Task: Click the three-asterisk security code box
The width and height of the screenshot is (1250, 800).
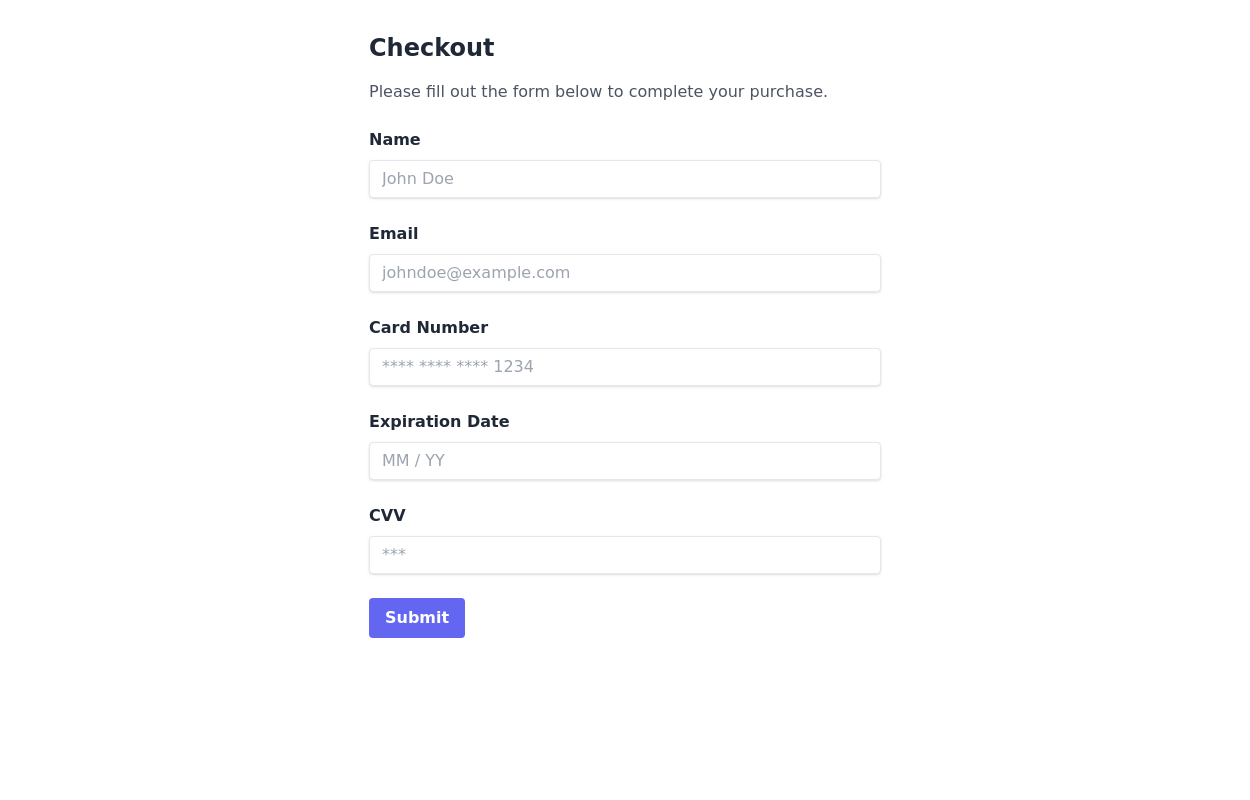Action: pos(624,555)
